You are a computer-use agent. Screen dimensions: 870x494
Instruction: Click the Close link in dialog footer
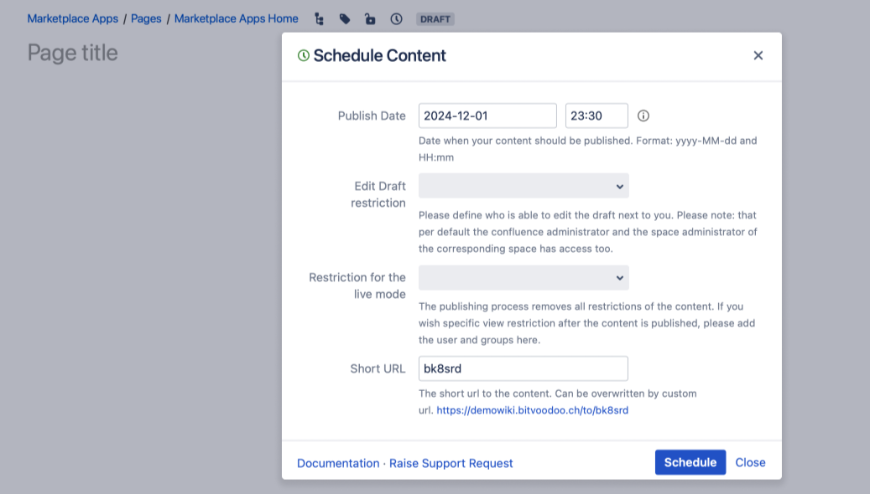750,462
